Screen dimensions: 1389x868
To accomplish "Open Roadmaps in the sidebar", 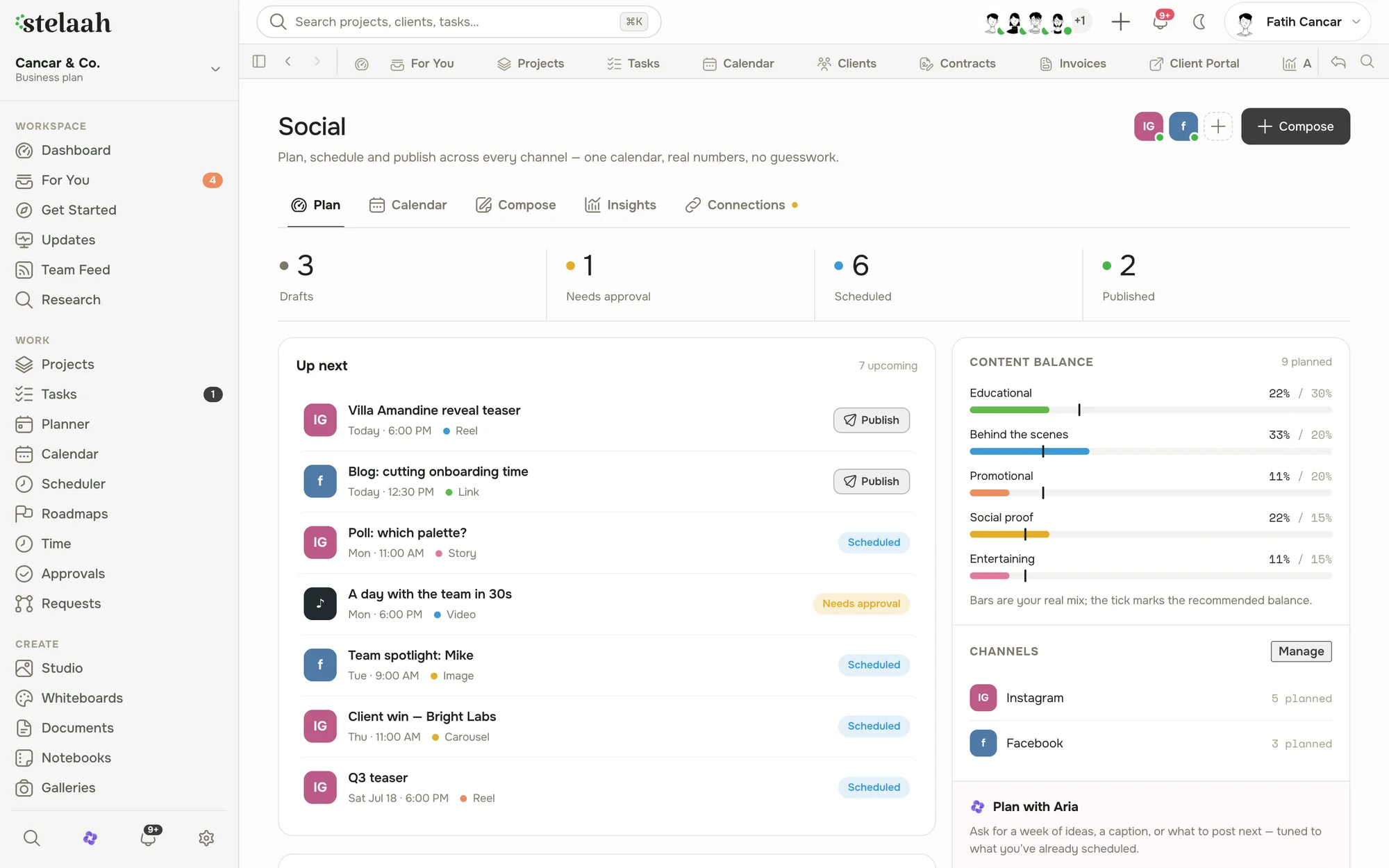I will 119,513.
